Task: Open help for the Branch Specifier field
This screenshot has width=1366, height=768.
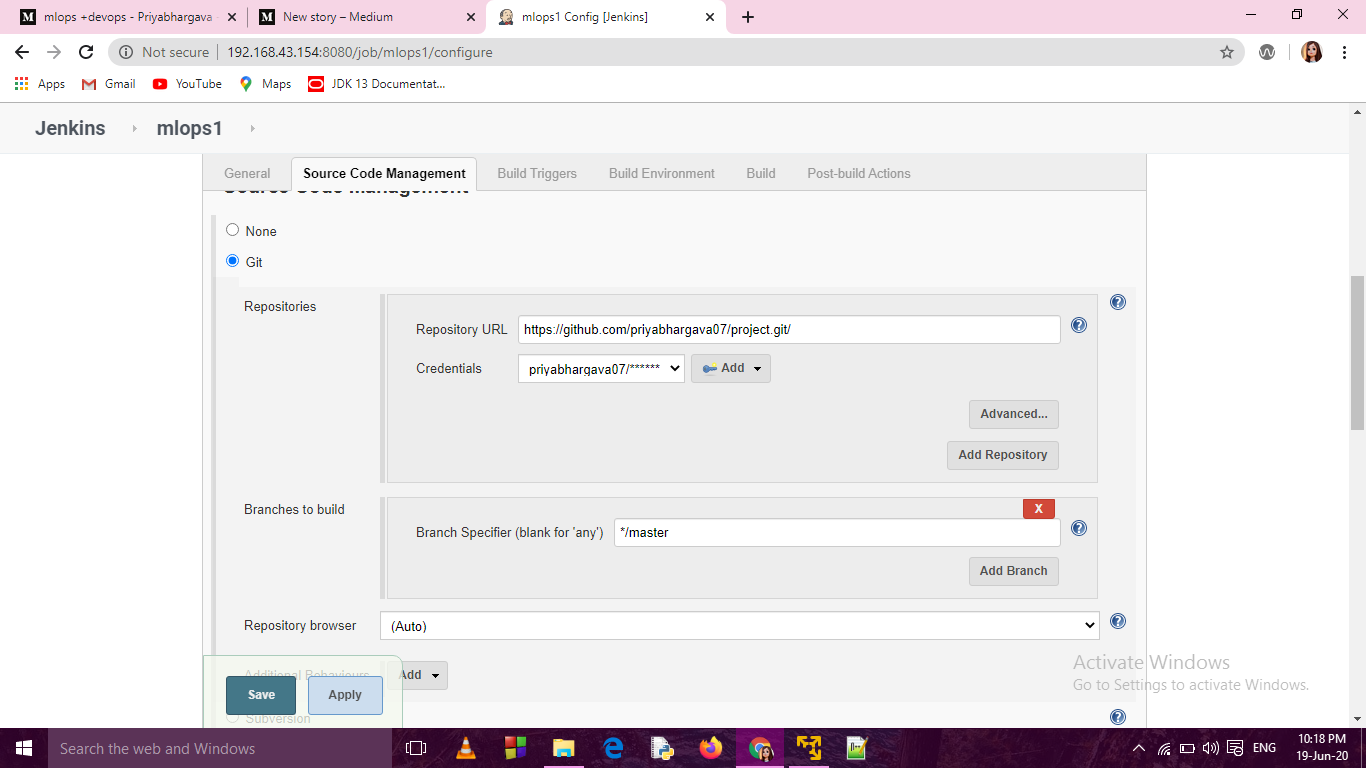Action: tap(1079, 528)
